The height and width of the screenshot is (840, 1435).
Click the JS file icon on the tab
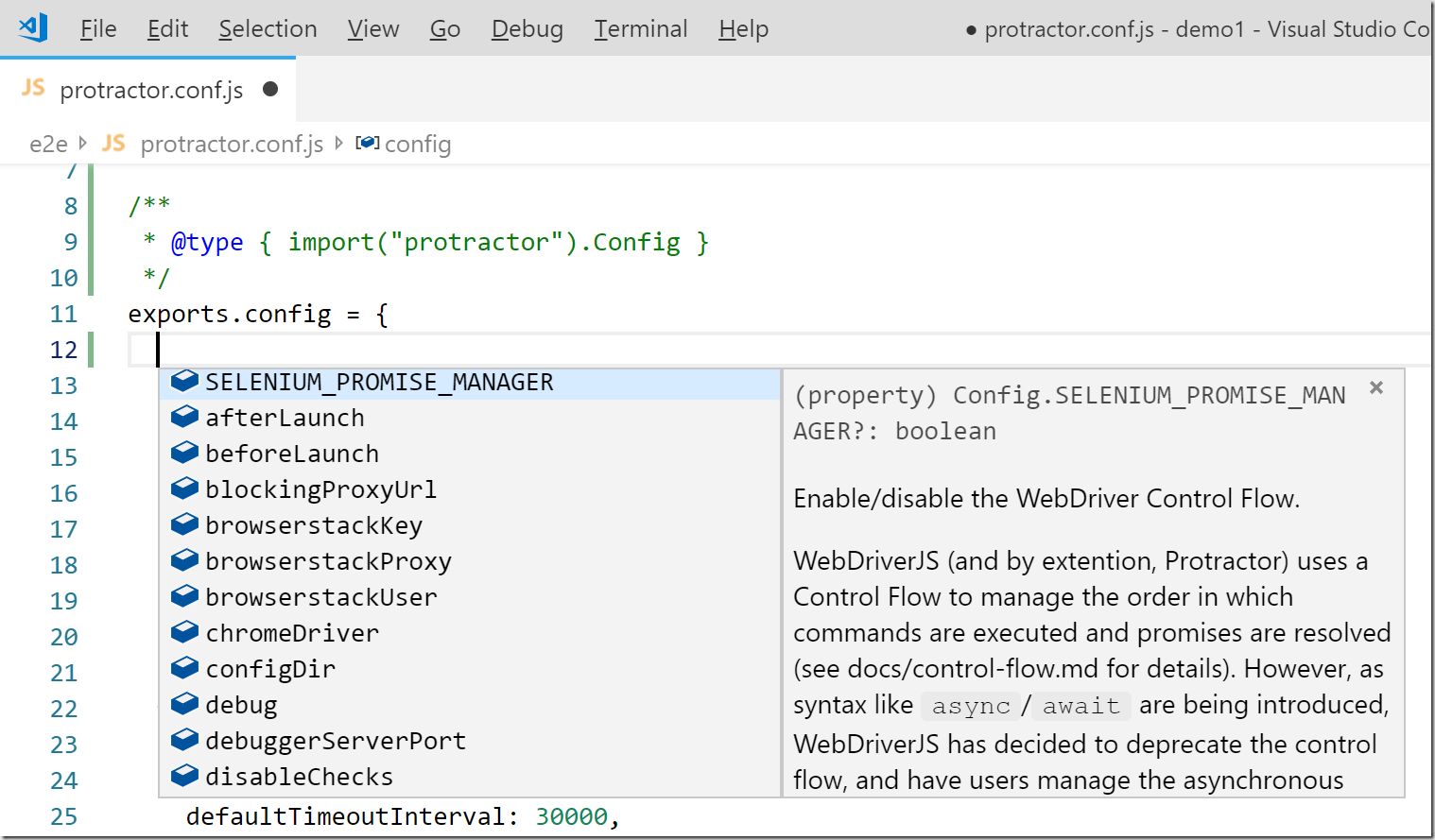click(33, 88)
